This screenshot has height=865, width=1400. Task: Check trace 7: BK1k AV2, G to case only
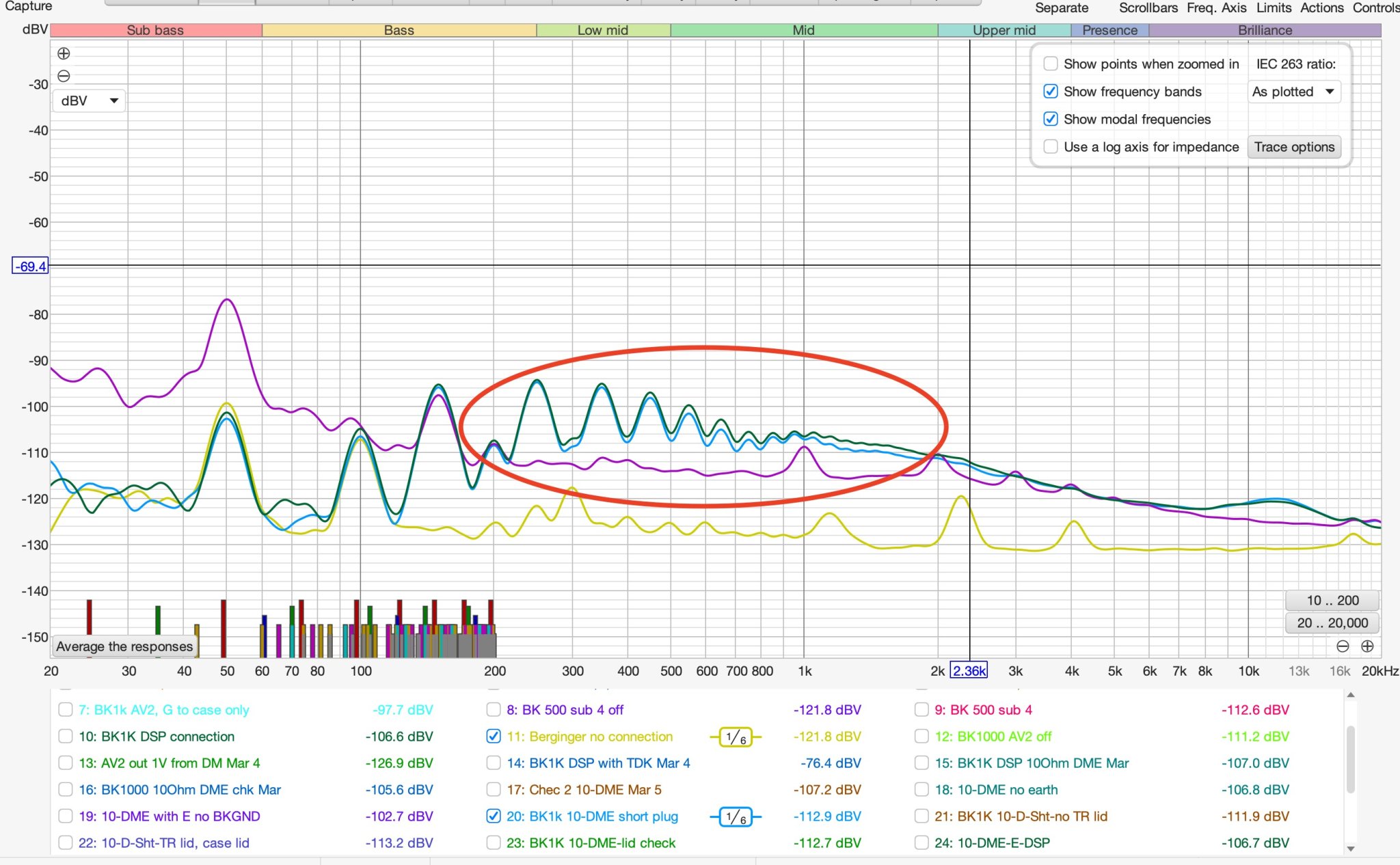coord(66,710)
